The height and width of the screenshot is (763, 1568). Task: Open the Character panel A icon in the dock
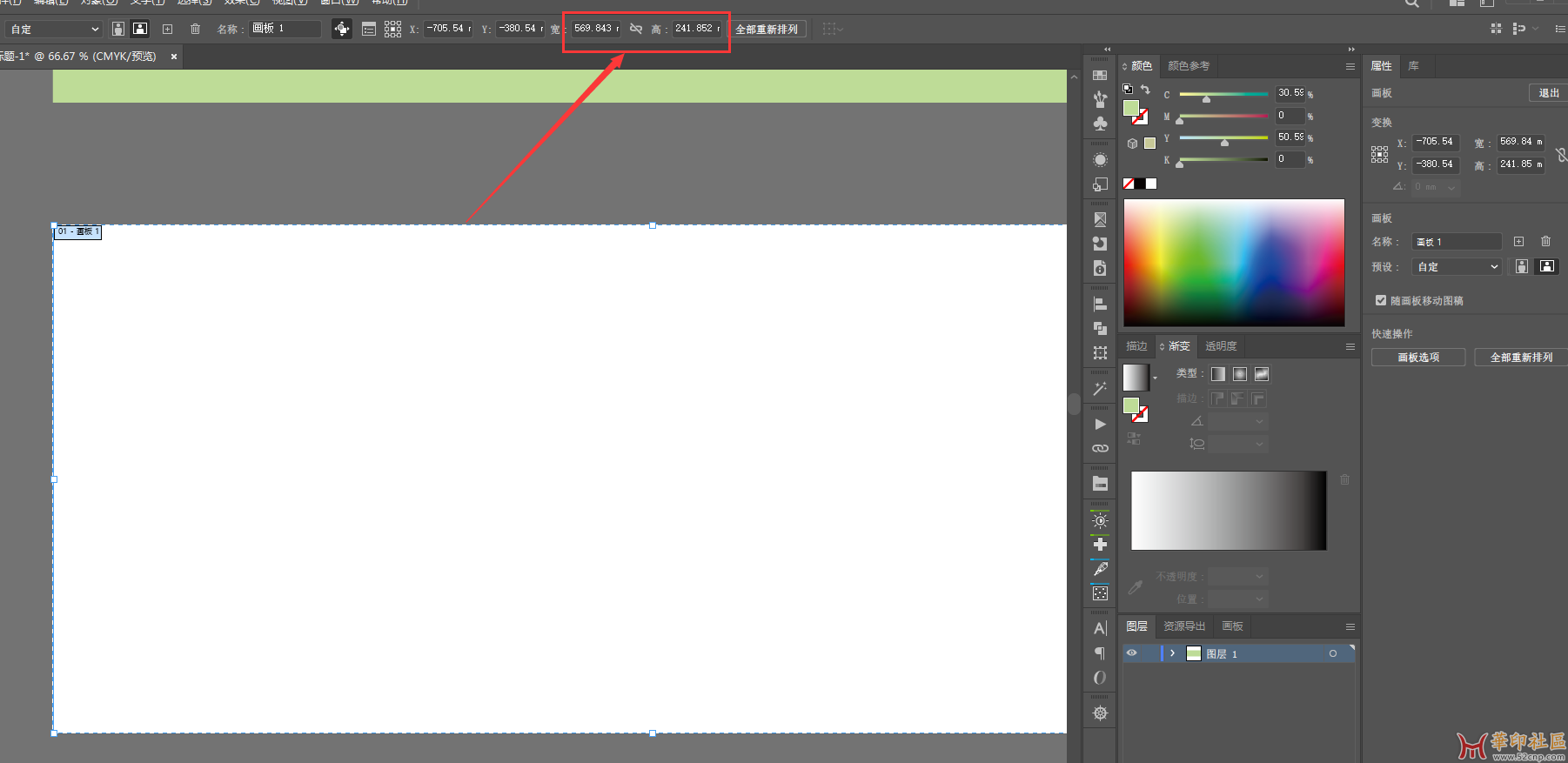pos(1100,628)
